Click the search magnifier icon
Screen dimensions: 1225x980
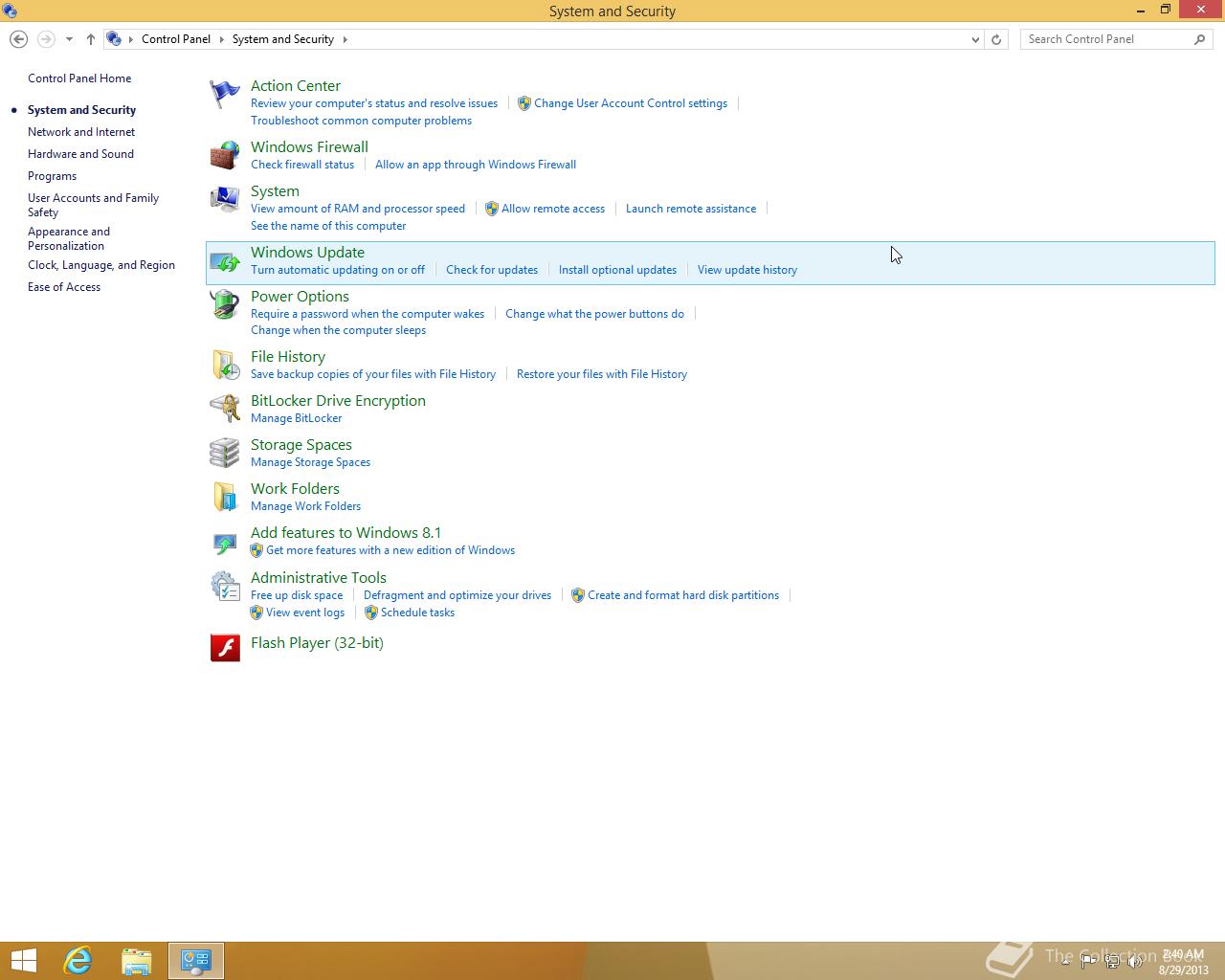point(1200,39)
